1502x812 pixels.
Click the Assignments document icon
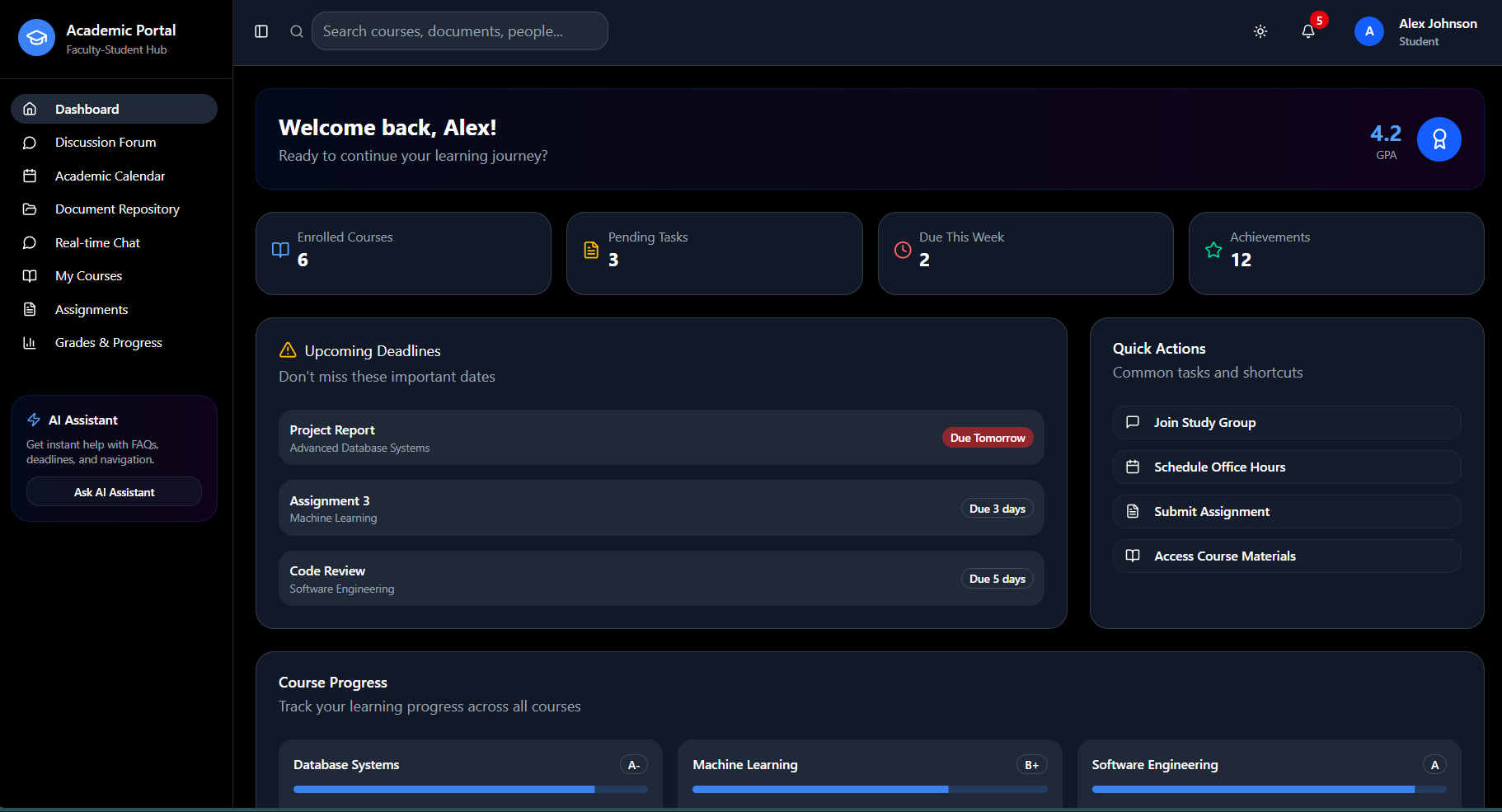coord(30,309)
